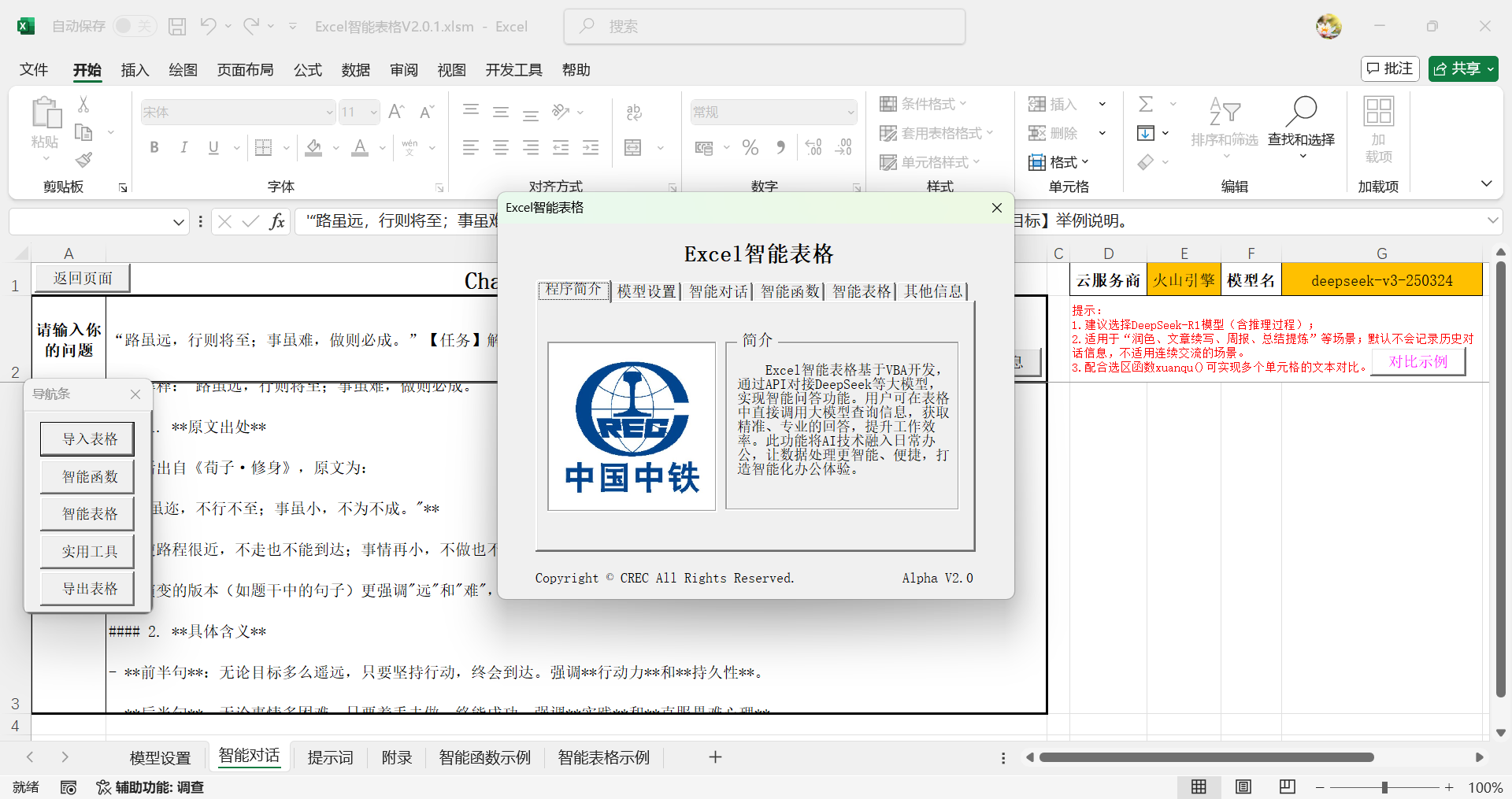The image size is (1512, 799).
Task: Click the 导入表格 button in navigation bar
Action: 87,438
